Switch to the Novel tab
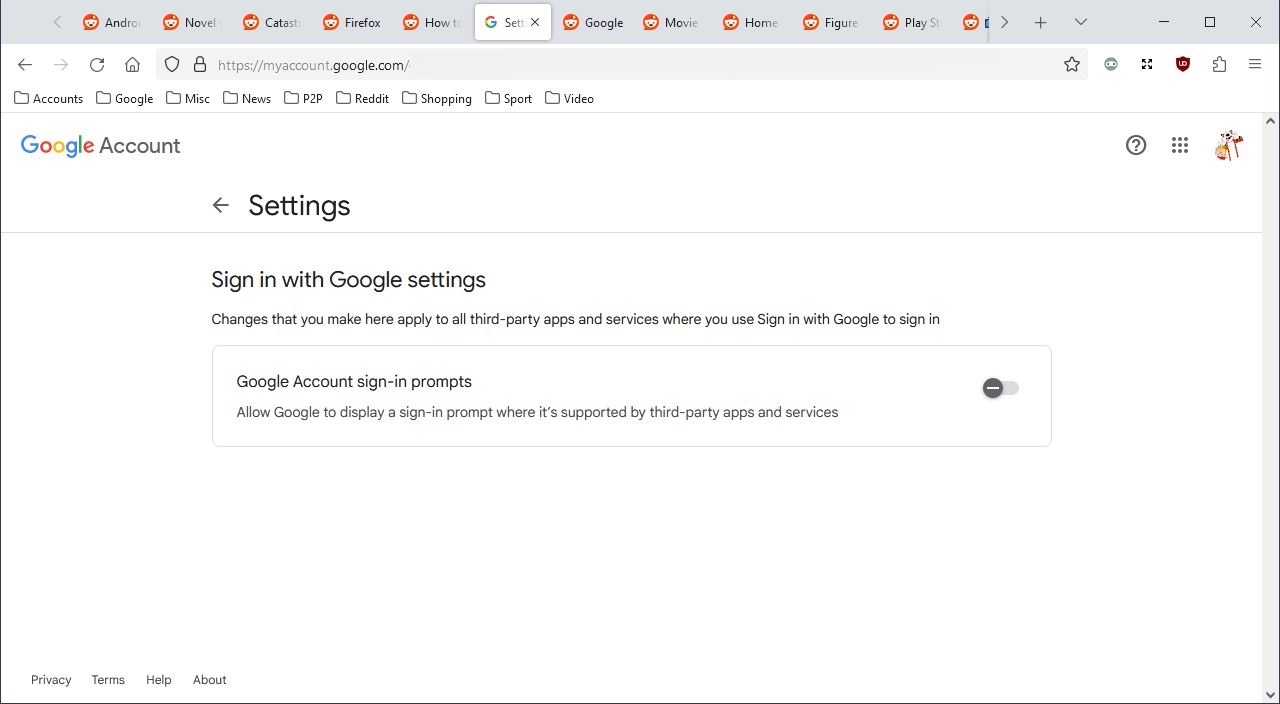The image size is (1280, 704). pos(192,22)
